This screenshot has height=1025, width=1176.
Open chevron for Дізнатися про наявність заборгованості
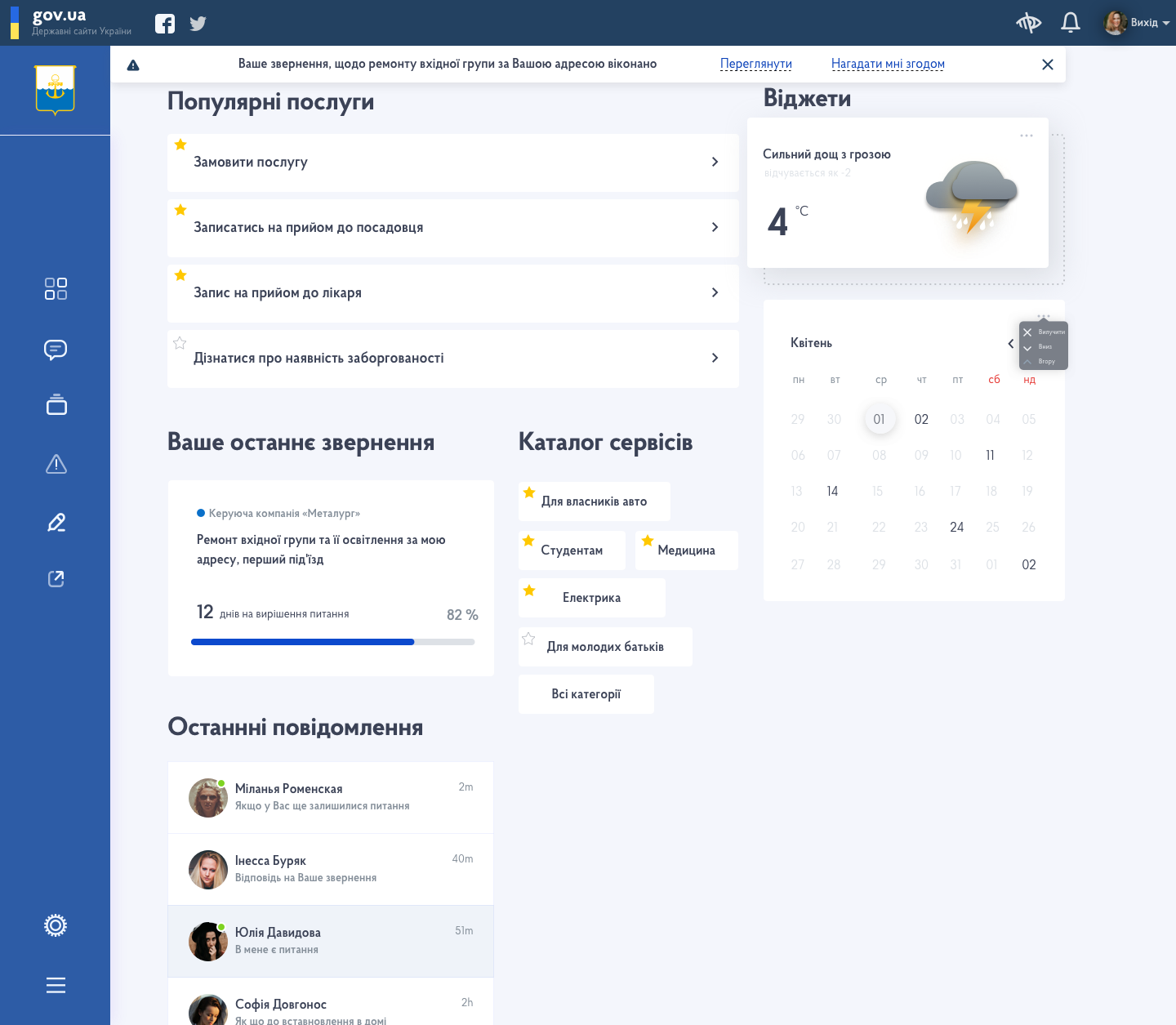[715, 358]
